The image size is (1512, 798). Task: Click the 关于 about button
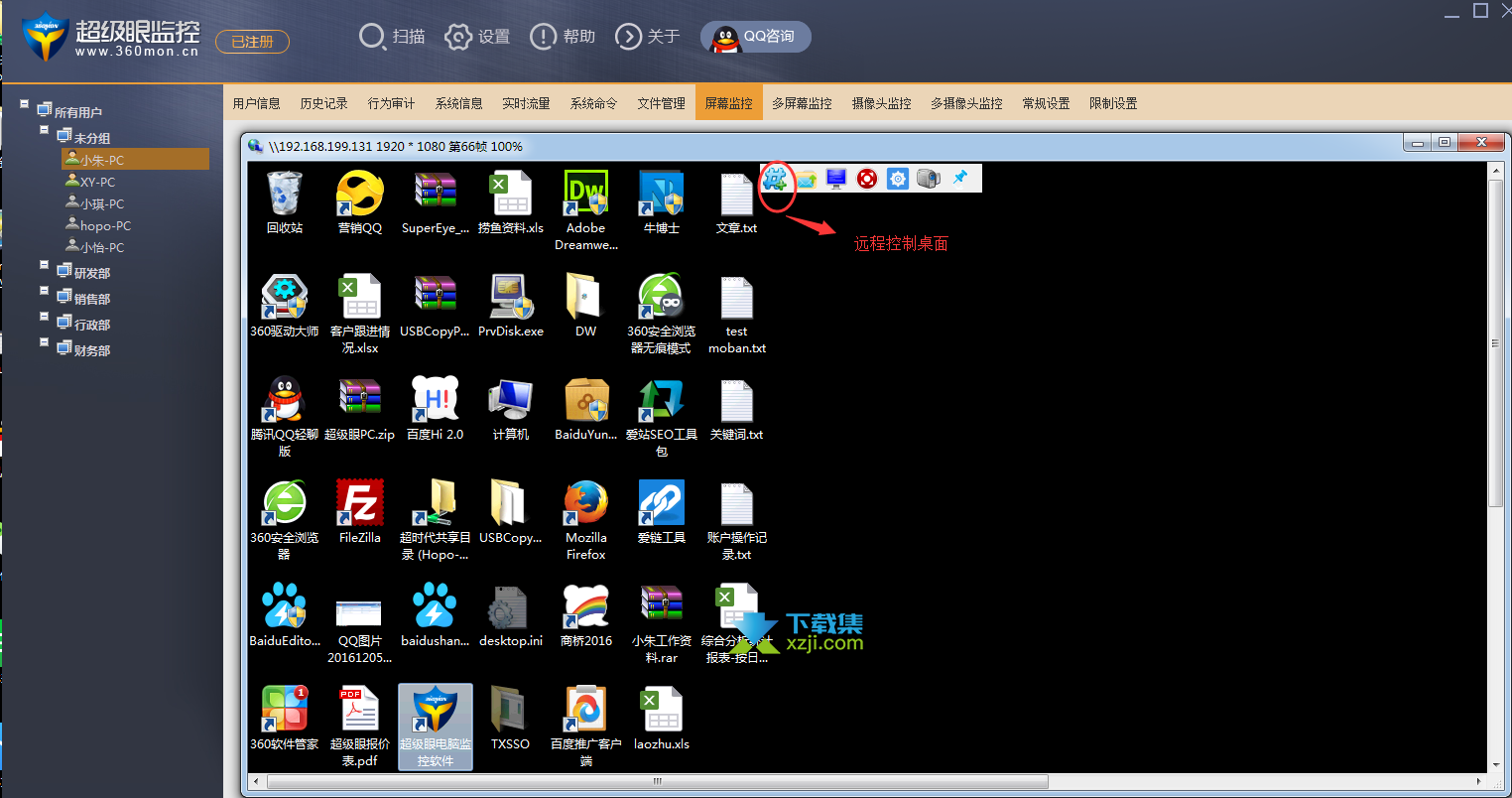(x=648, y=37)
